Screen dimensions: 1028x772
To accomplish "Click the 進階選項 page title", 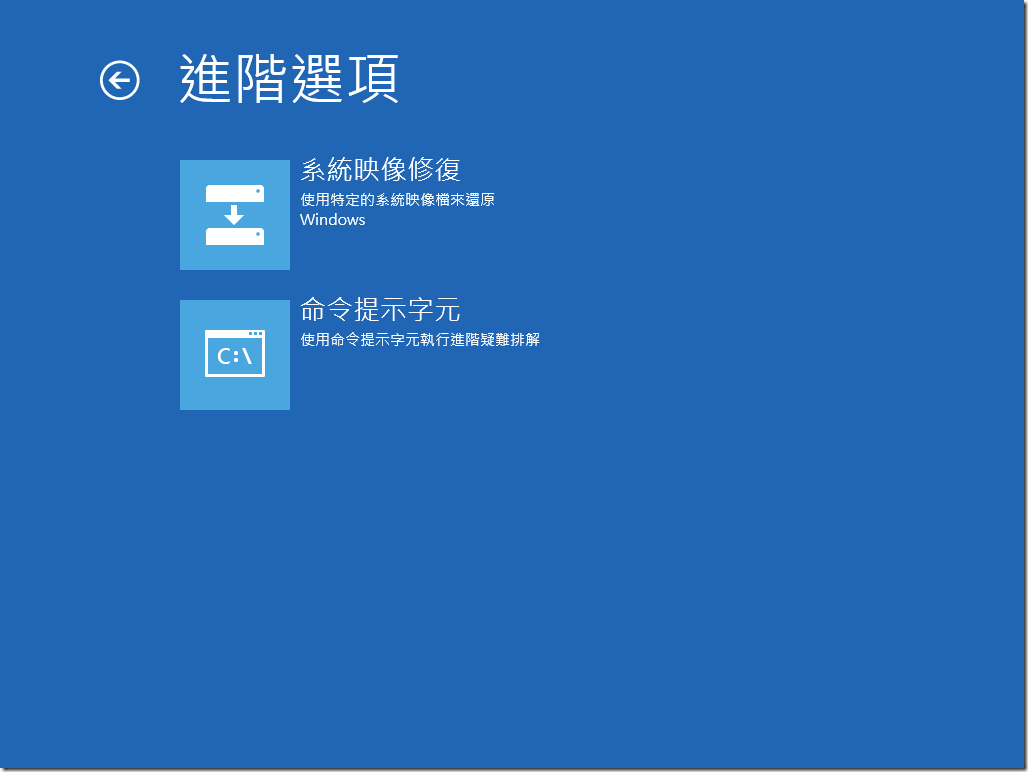I will (x=289, y=79).
